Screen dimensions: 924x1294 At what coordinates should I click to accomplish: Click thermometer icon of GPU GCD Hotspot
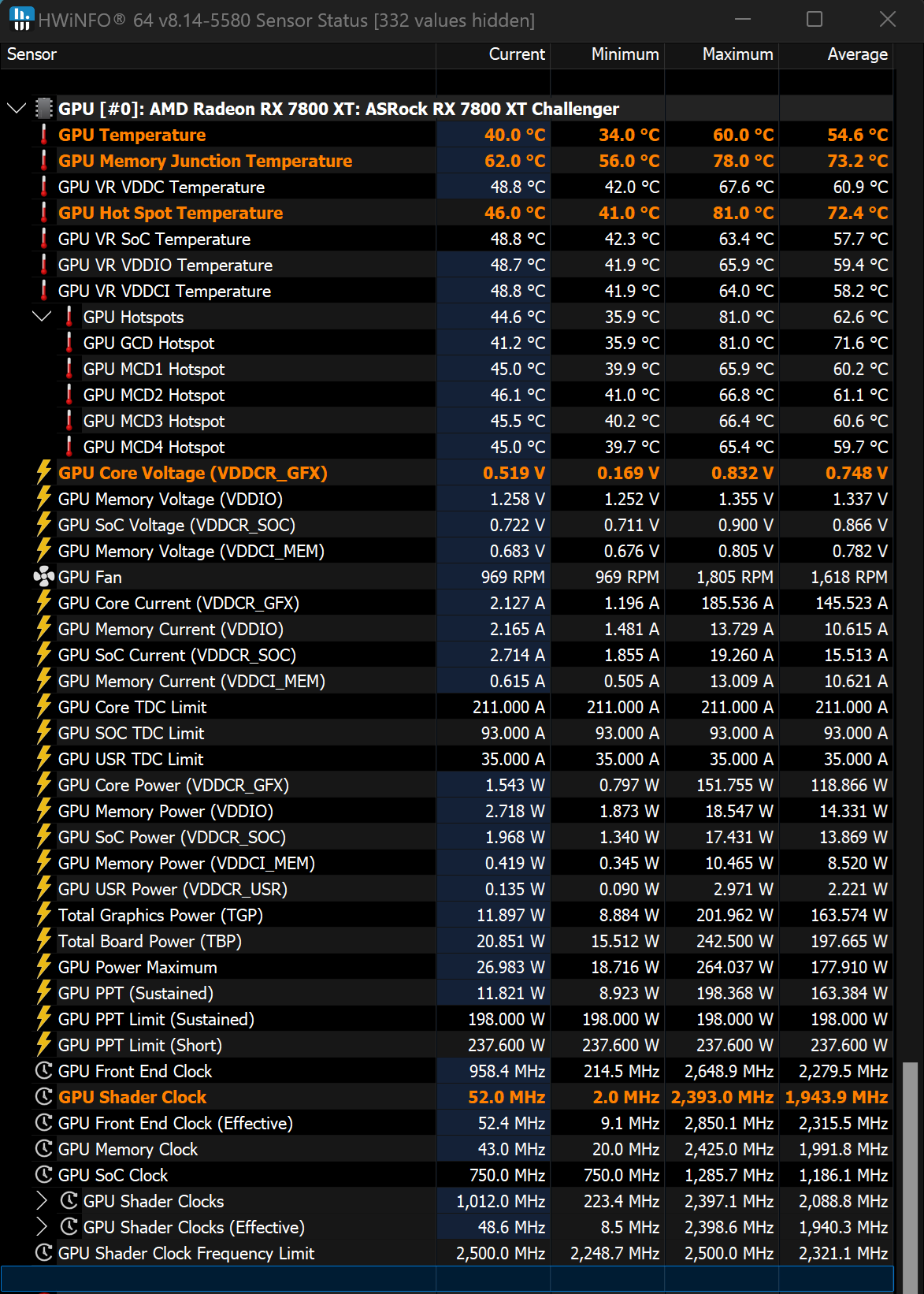click(x=69, y=342)
